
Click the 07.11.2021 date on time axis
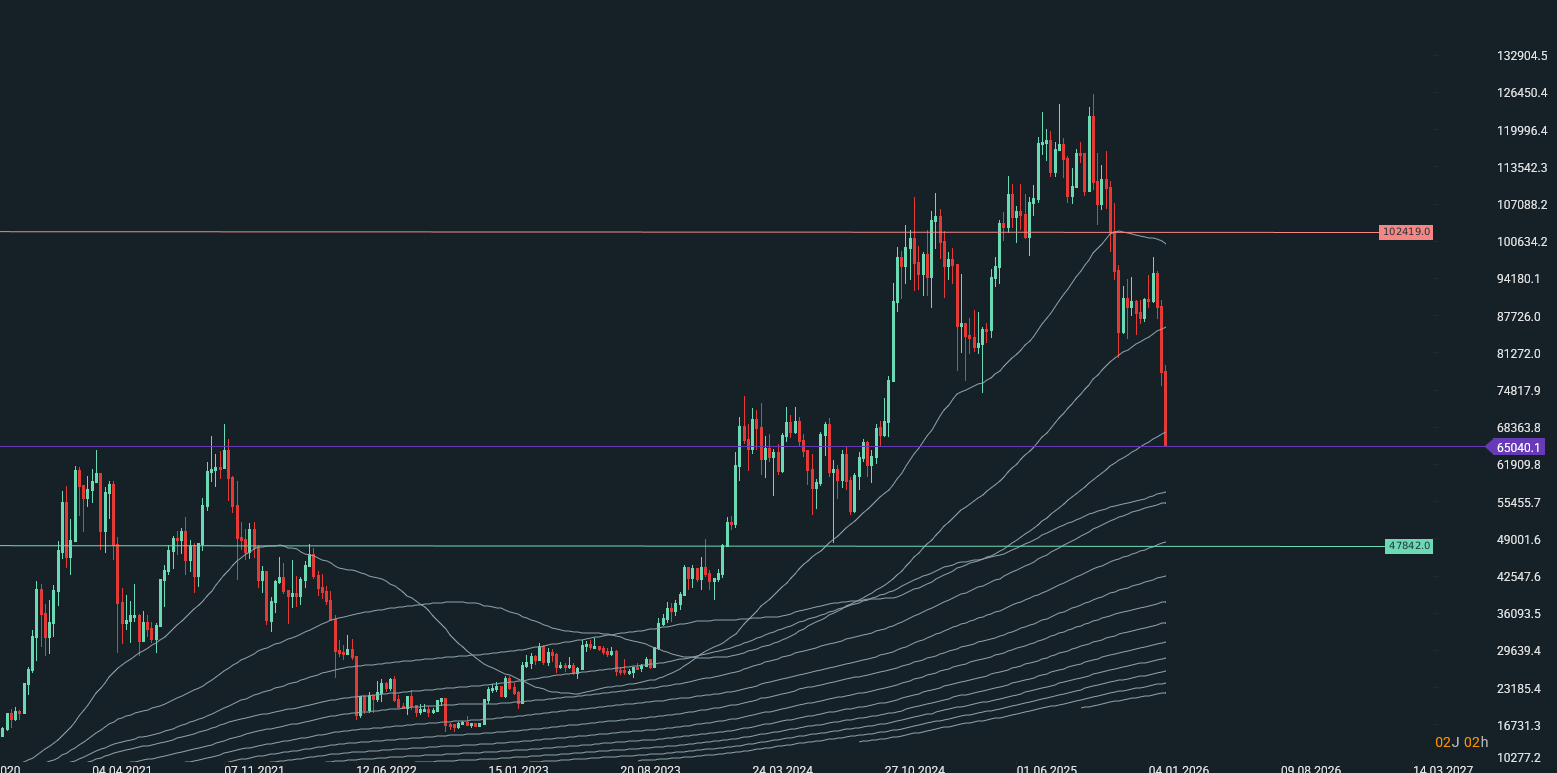coord(255,768)
